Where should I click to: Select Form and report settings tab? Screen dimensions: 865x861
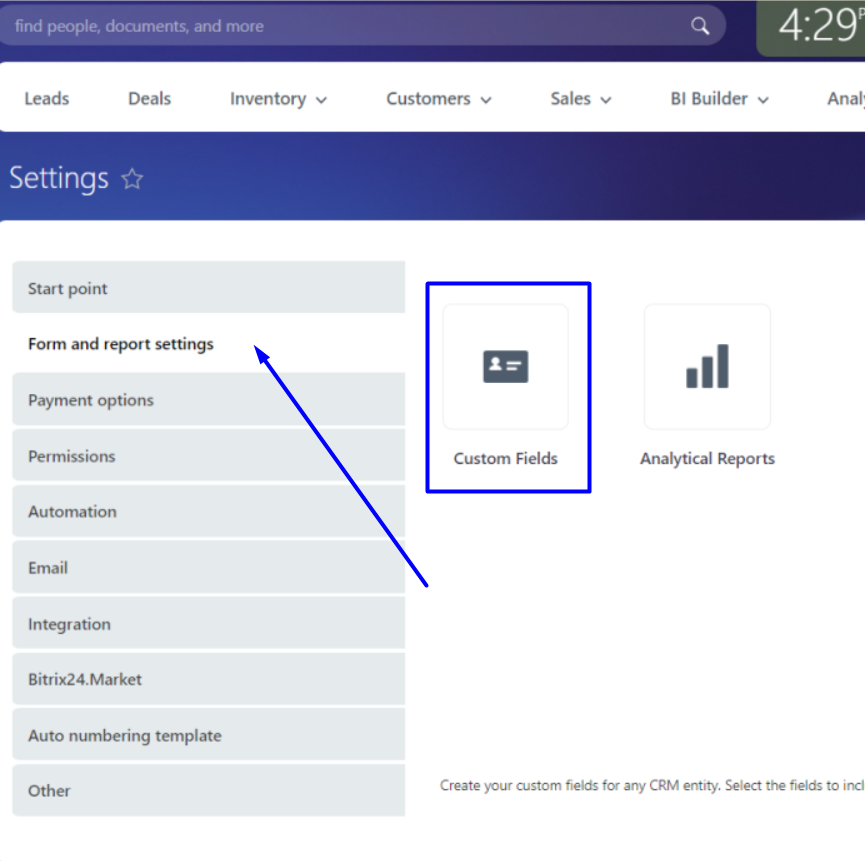pyautogui.click(x=121, y=344)
